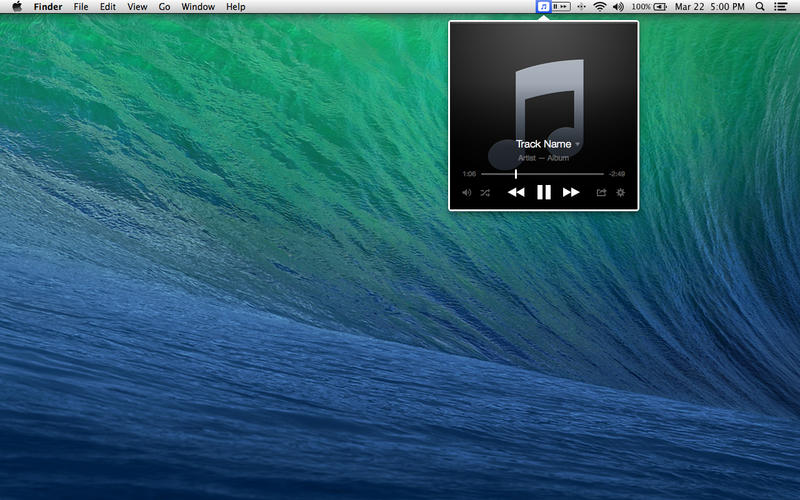This screenshot has height=500, width=800.
Task: Open the player volume speaker icon
Action: [x=466, y=192]
